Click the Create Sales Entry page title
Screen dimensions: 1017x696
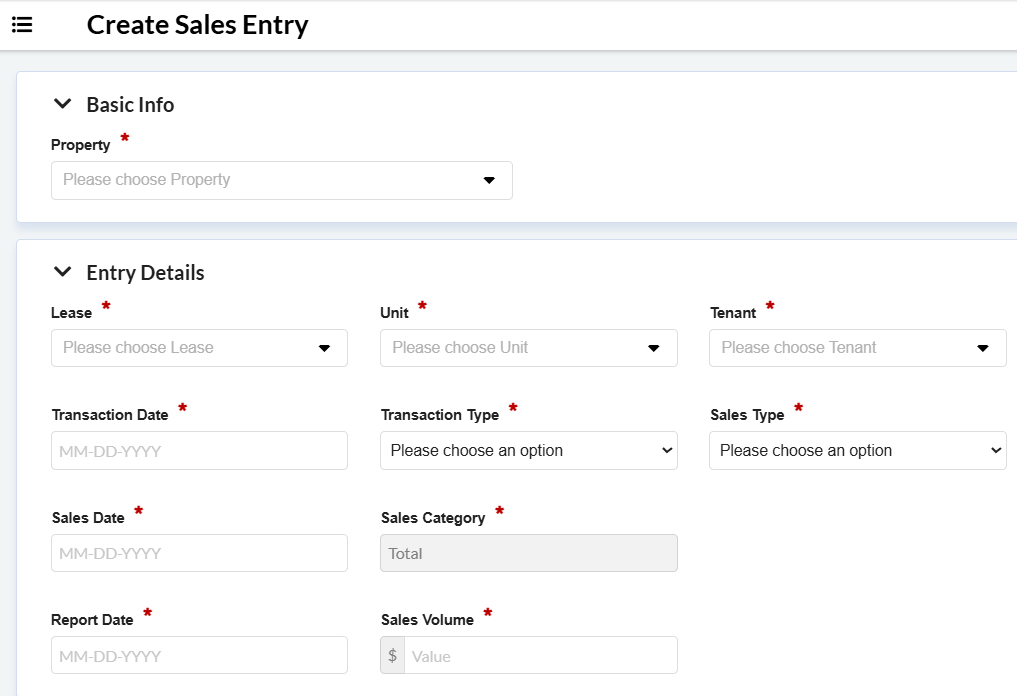[x=197, y=25]
